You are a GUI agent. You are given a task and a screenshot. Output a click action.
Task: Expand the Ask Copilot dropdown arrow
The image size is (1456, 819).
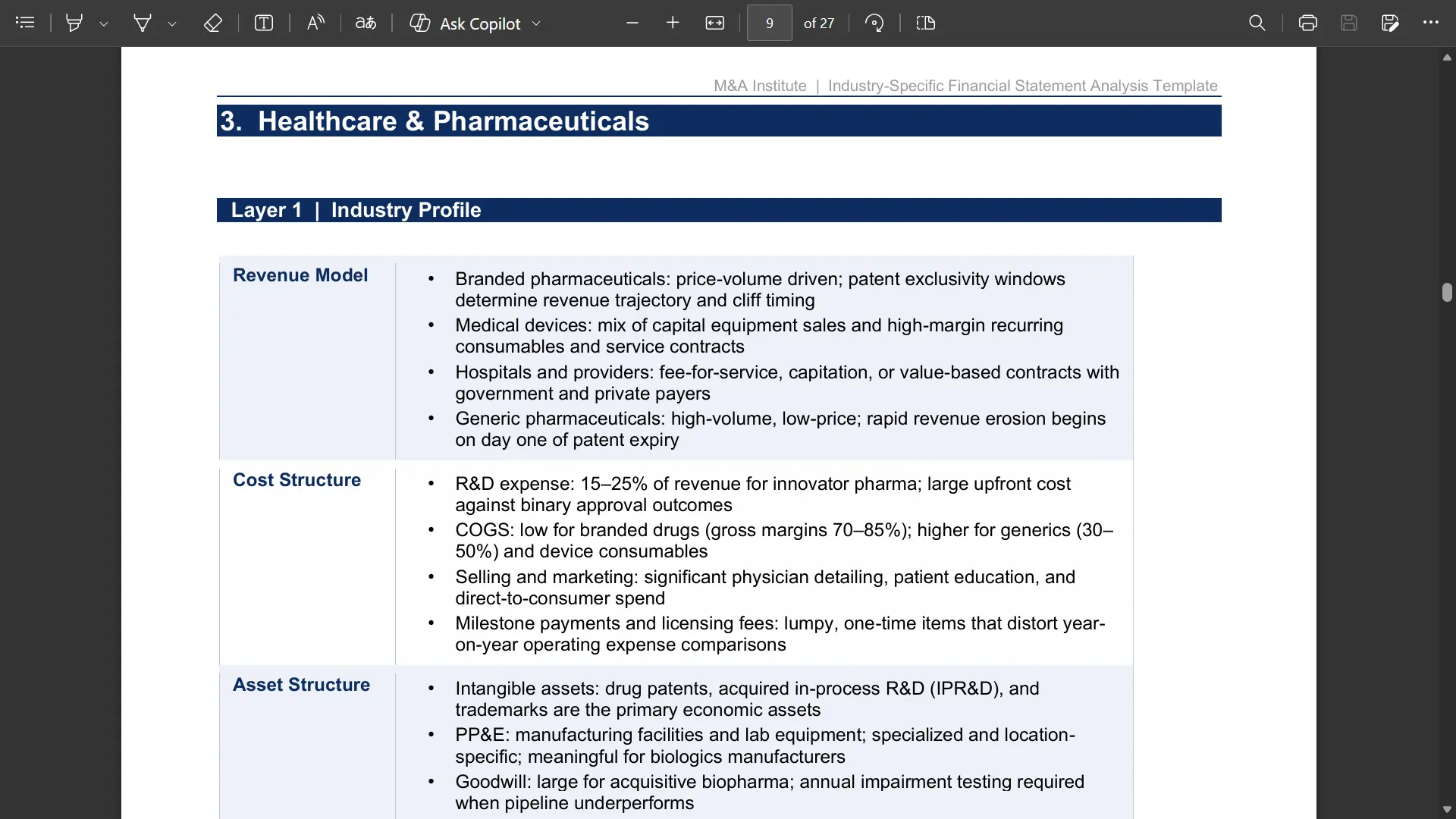536,24
